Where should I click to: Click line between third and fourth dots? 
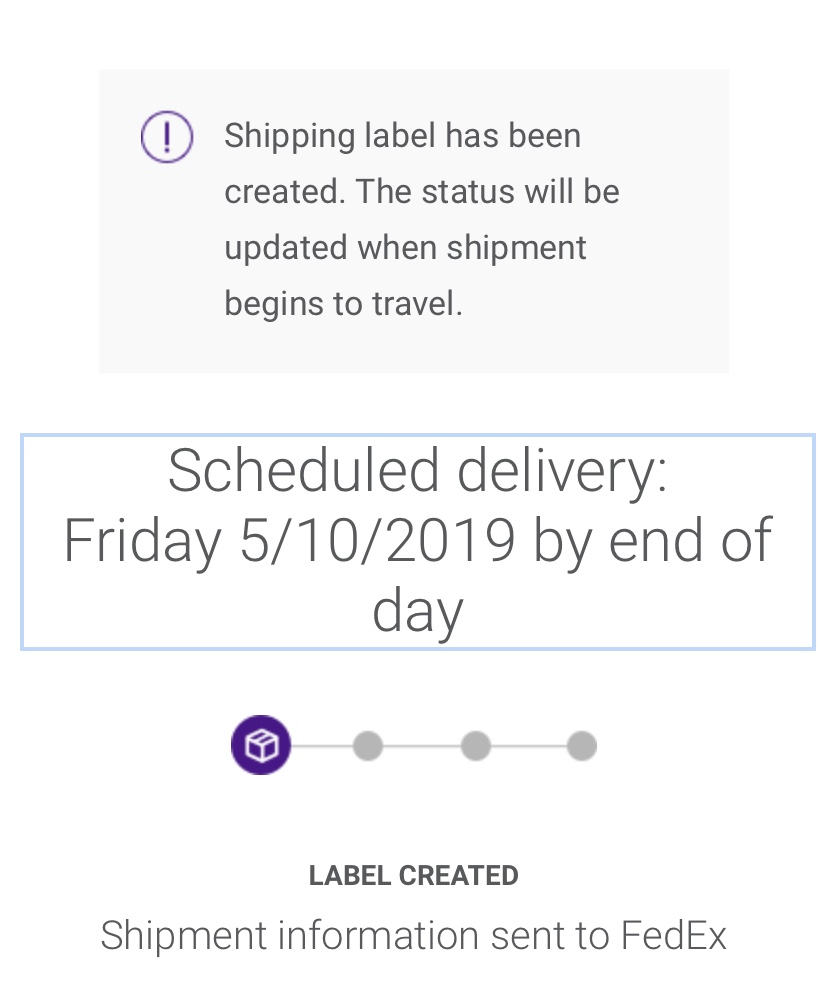[528, 746]
